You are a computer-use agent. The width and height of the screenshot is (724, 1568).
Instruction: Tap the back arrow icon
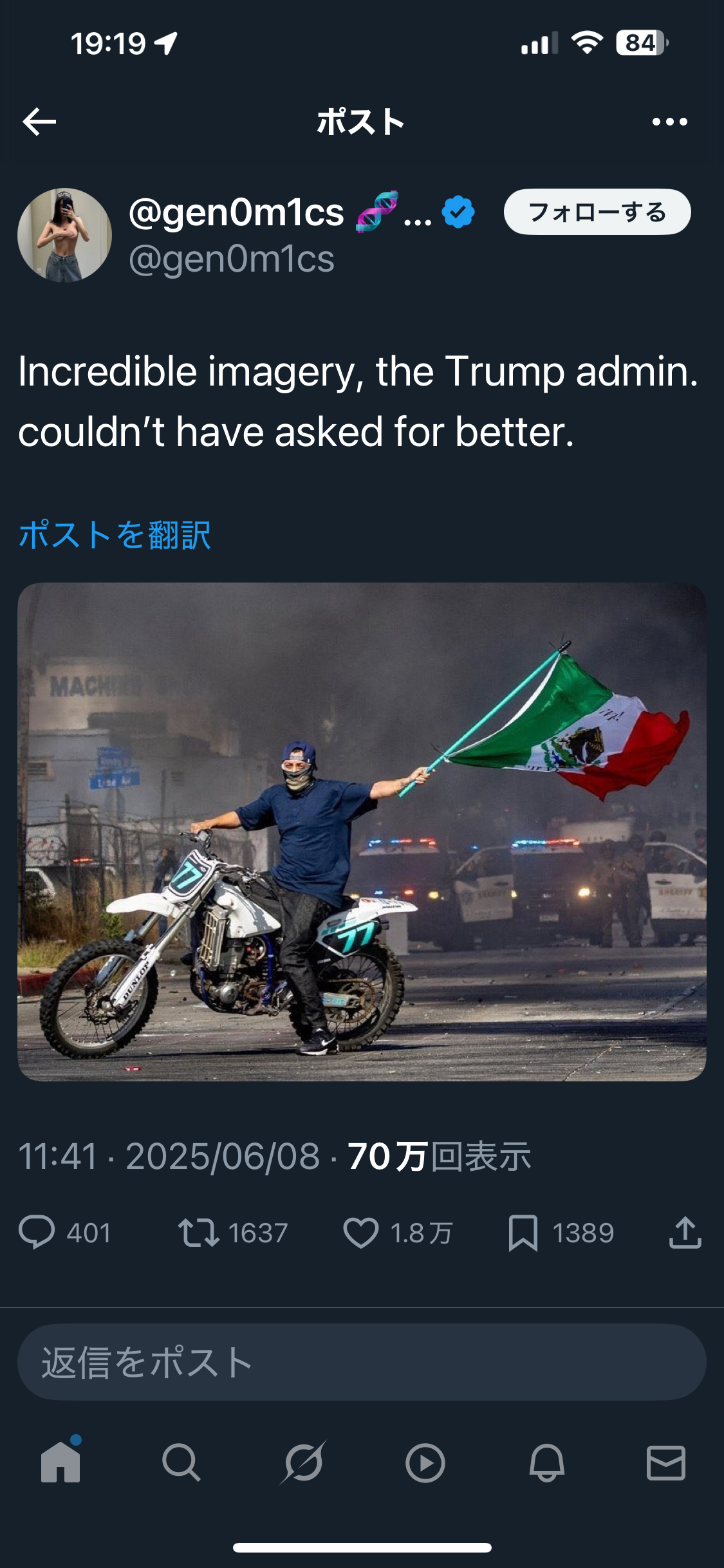point(39,122)
